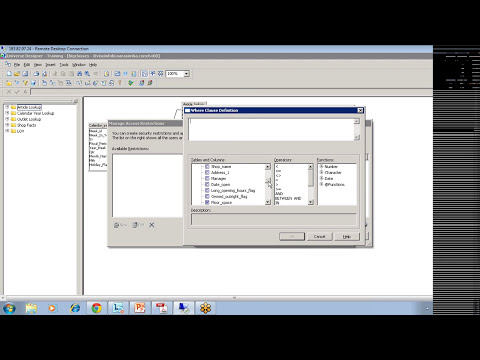Click the greyed OK button in Where Clause dialog
This screenshot has height=360, width=480.
[x=292, y=236]
